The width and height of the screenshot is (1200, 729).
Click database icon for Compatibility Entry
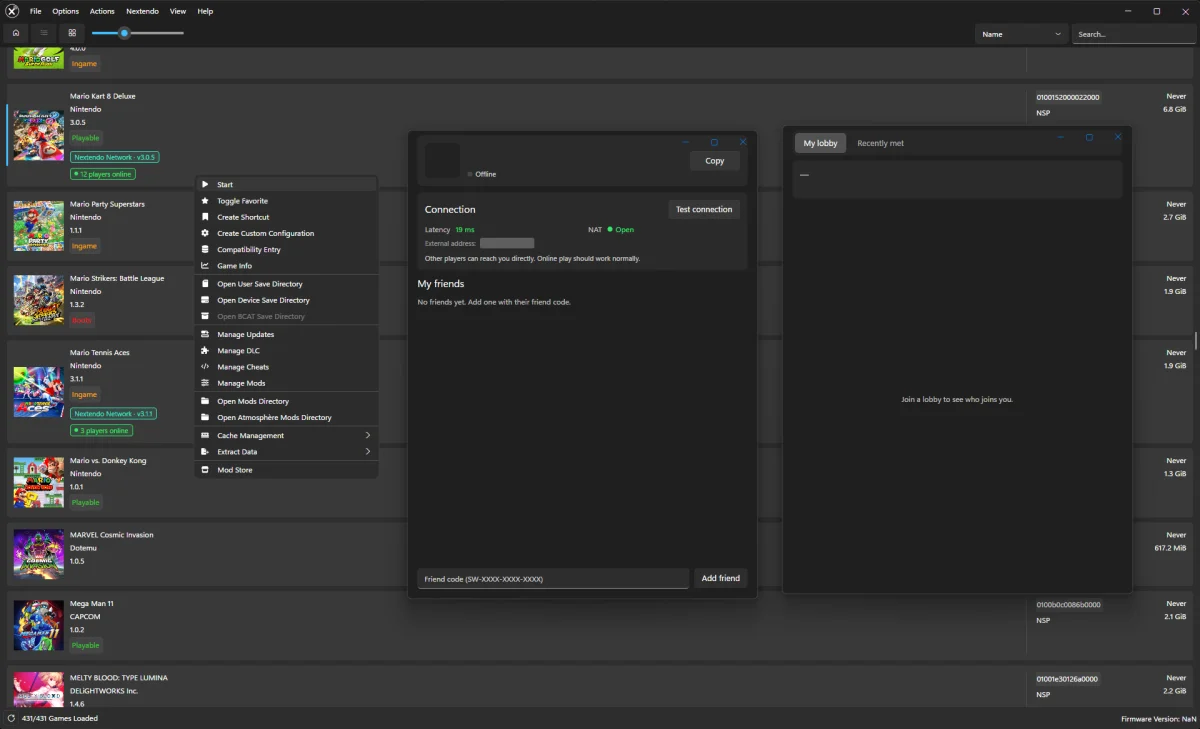click(205, 249)
